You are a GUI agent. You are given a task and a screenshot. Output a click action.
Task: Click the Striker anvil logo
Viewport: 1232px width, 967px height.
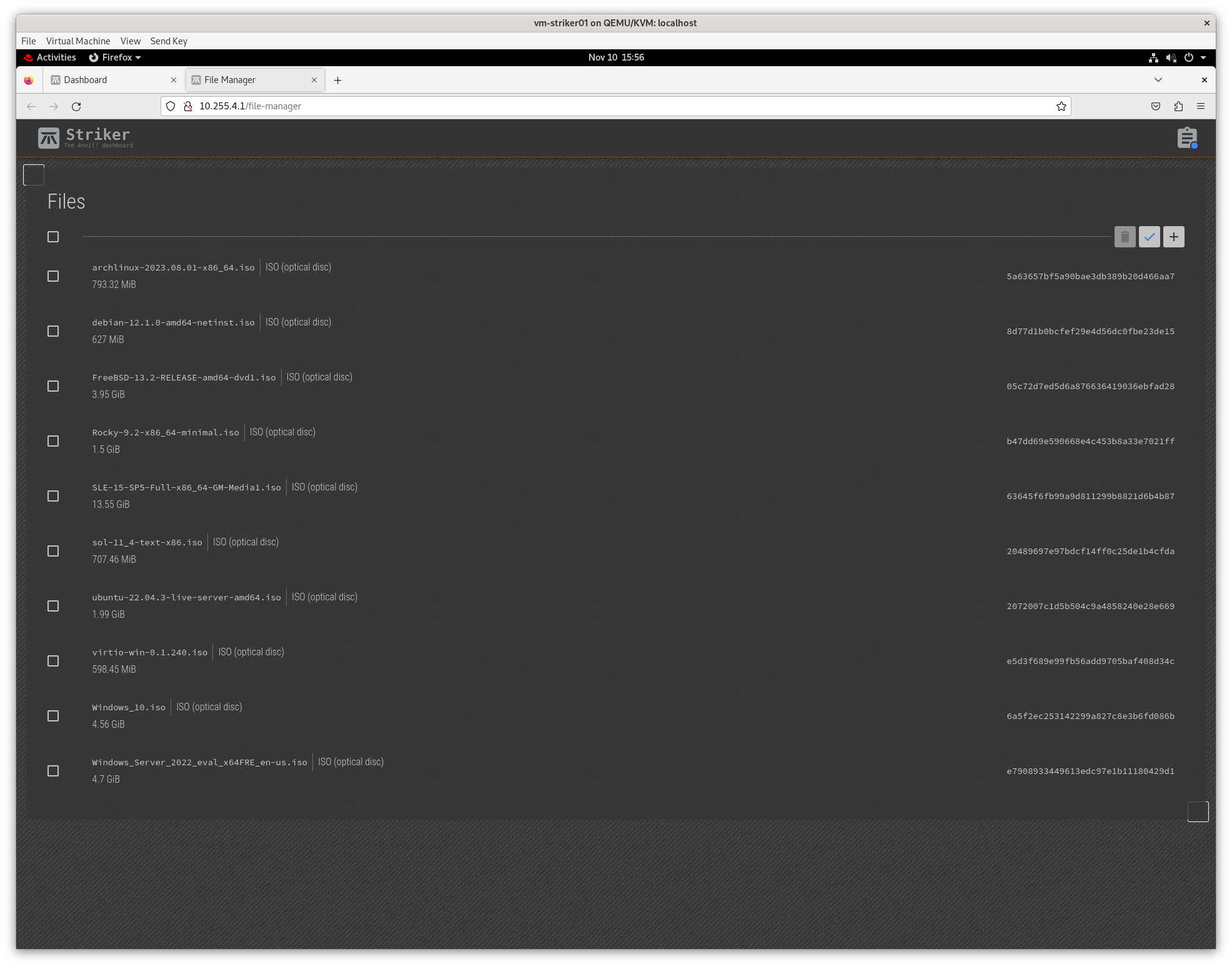[85, 137]
